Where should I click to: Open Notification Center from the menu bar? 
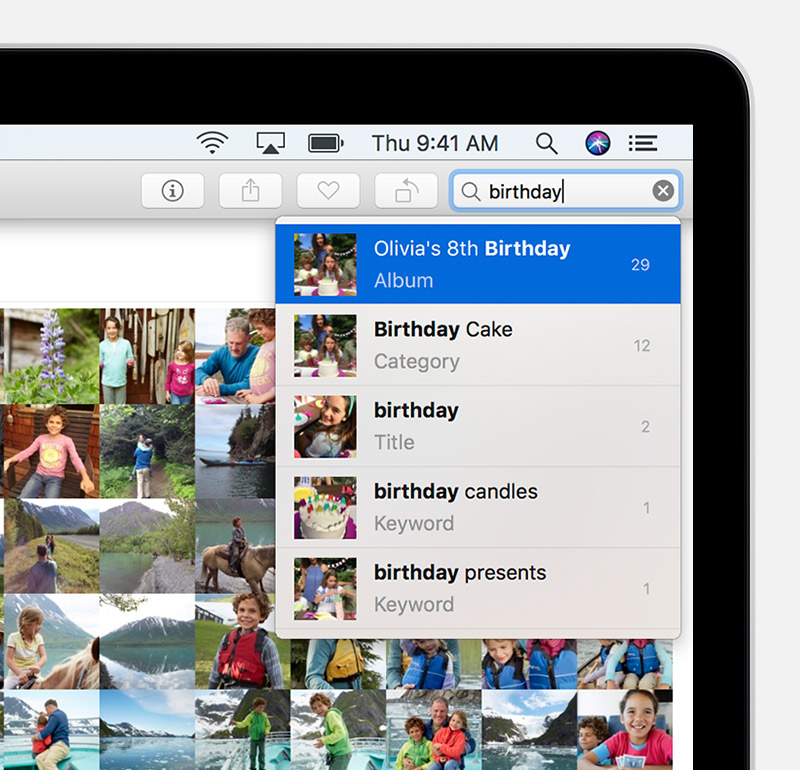pos(642,143)
